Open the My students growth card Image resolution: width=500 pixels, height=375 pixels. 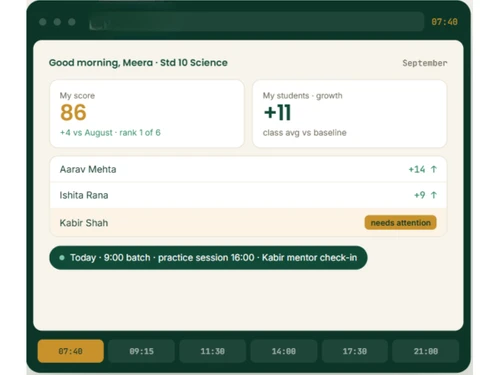click(x=349, y=114)
